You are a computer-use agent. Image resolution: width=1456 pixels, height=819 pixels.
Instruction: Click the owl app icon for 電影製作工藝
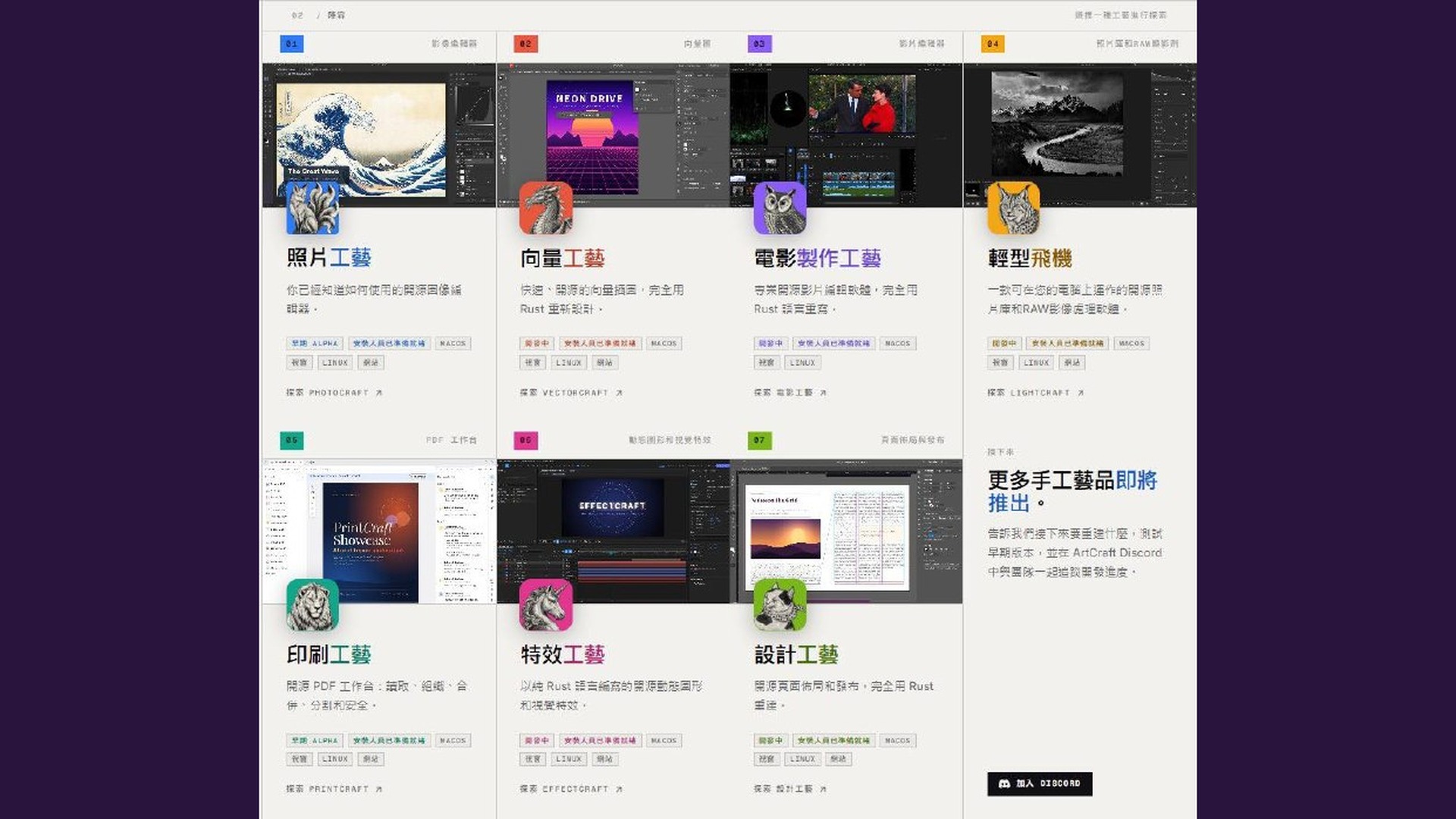[x=780, y=209]
